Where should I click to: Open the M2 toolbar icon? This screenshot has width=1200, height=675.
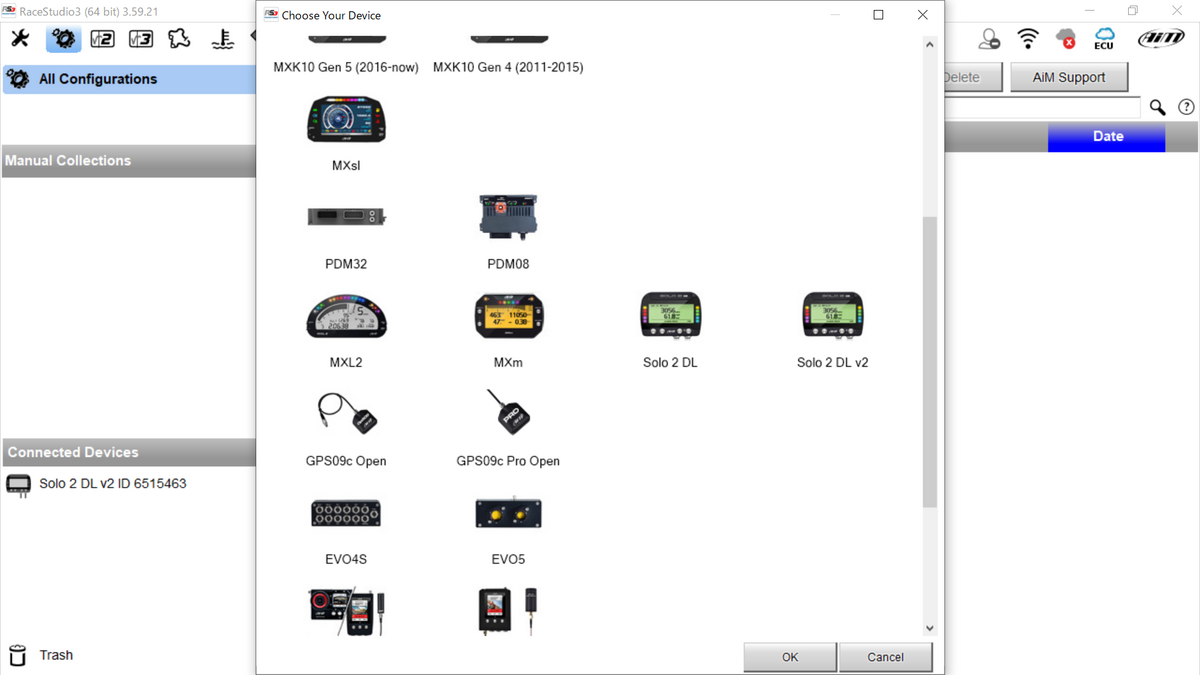click(102, 39)
